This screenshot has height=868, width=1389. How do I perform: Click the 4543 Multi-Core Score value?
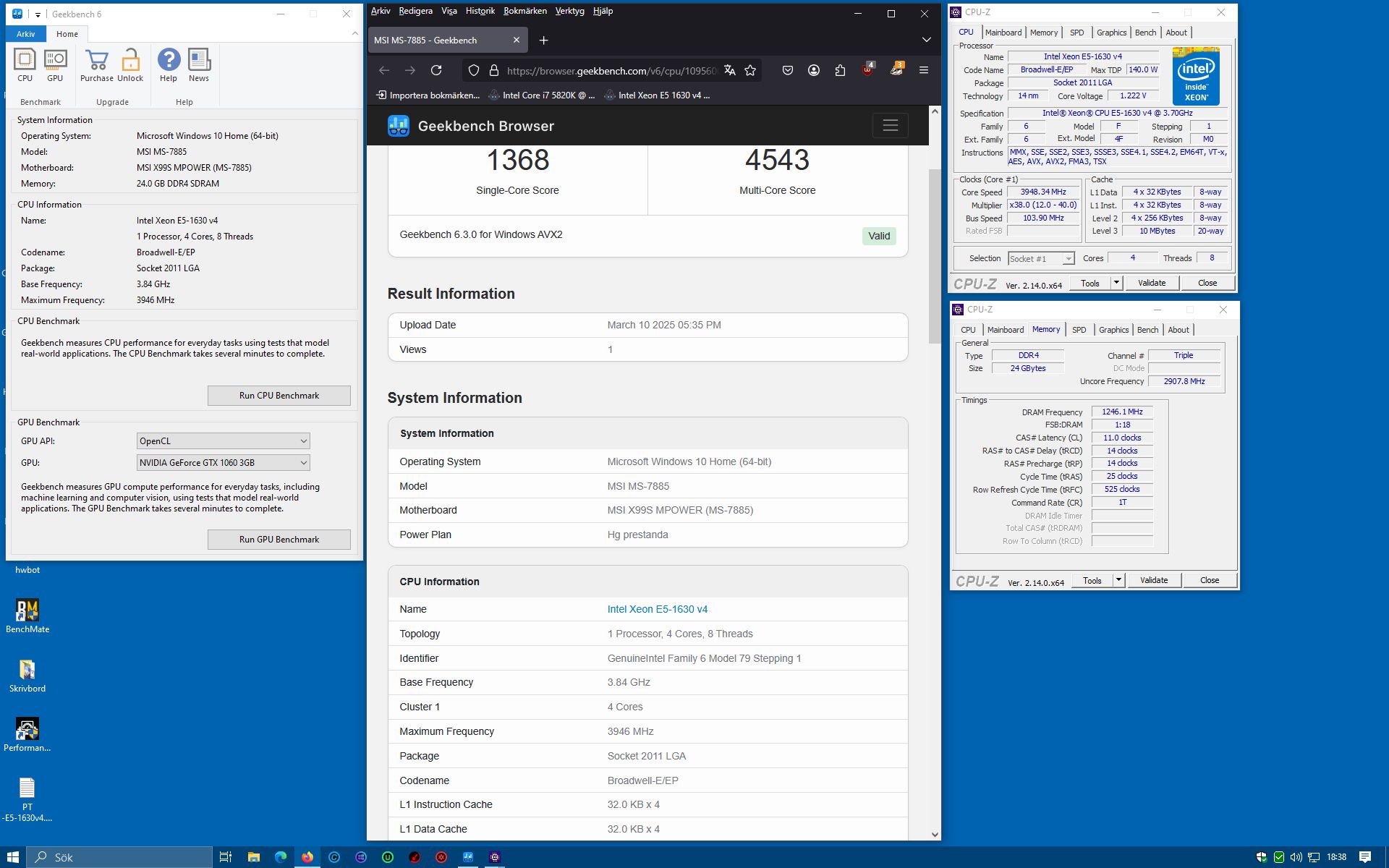(x=777, y=160)
